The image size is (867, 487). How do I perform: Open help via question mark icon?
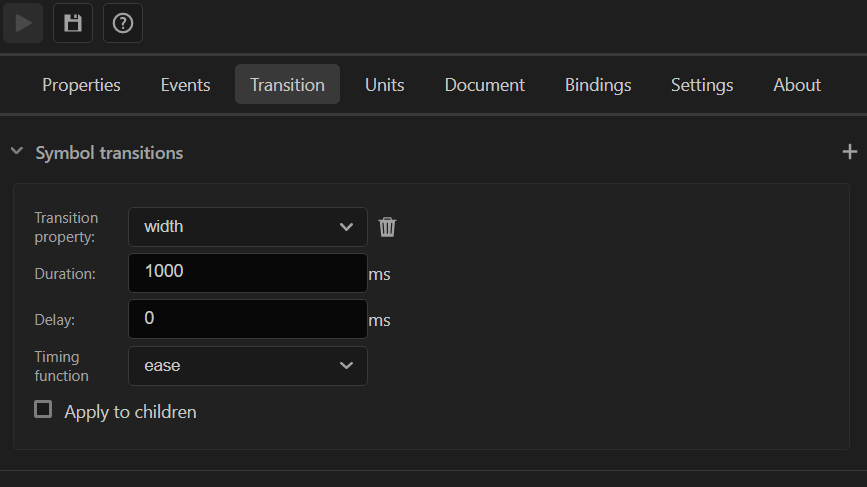pyautogui.click(x=123, y=23)
